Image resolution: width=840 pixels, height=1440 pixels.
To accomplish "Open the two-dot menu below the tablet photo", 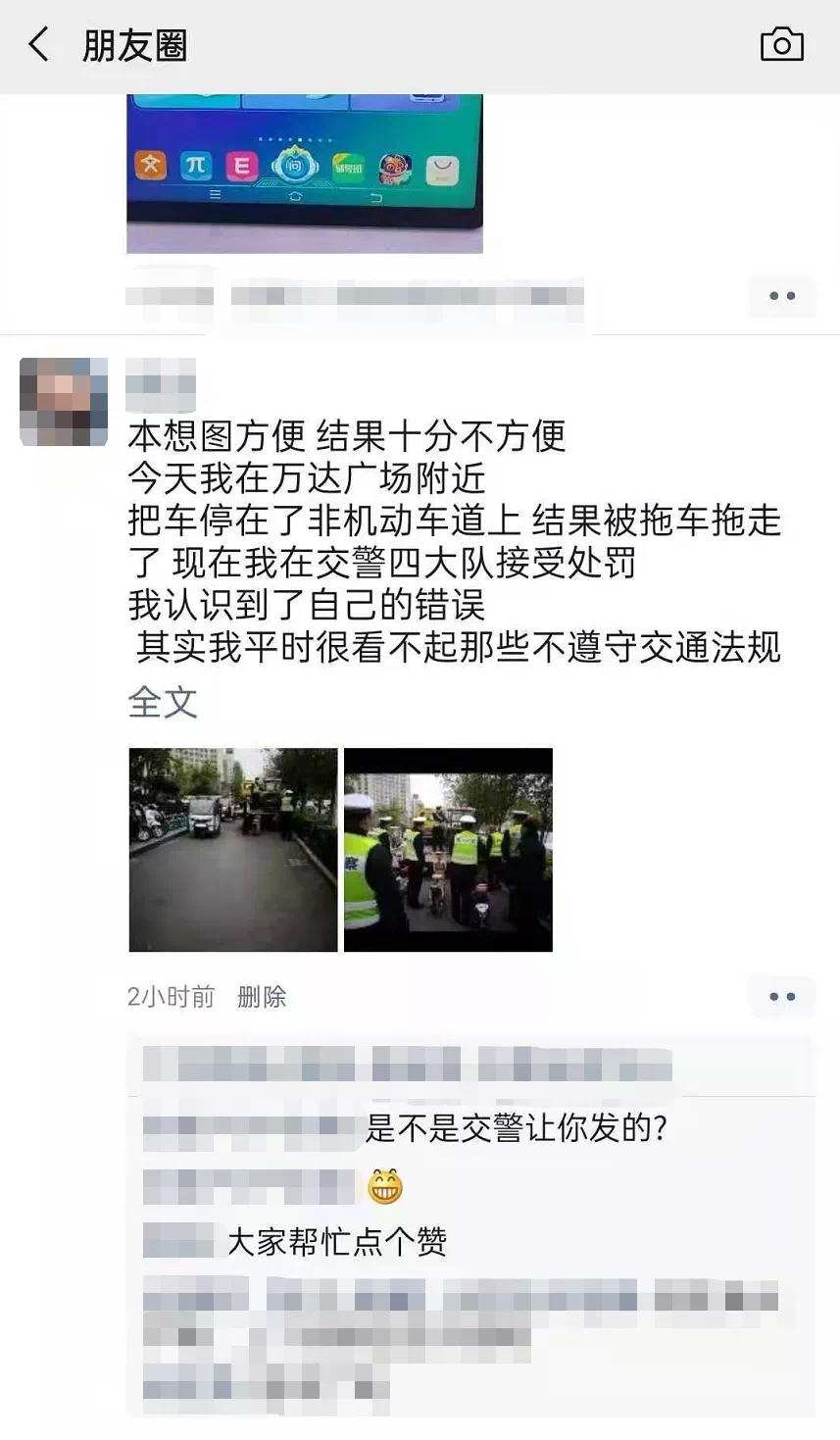I will tap(781, 296).
